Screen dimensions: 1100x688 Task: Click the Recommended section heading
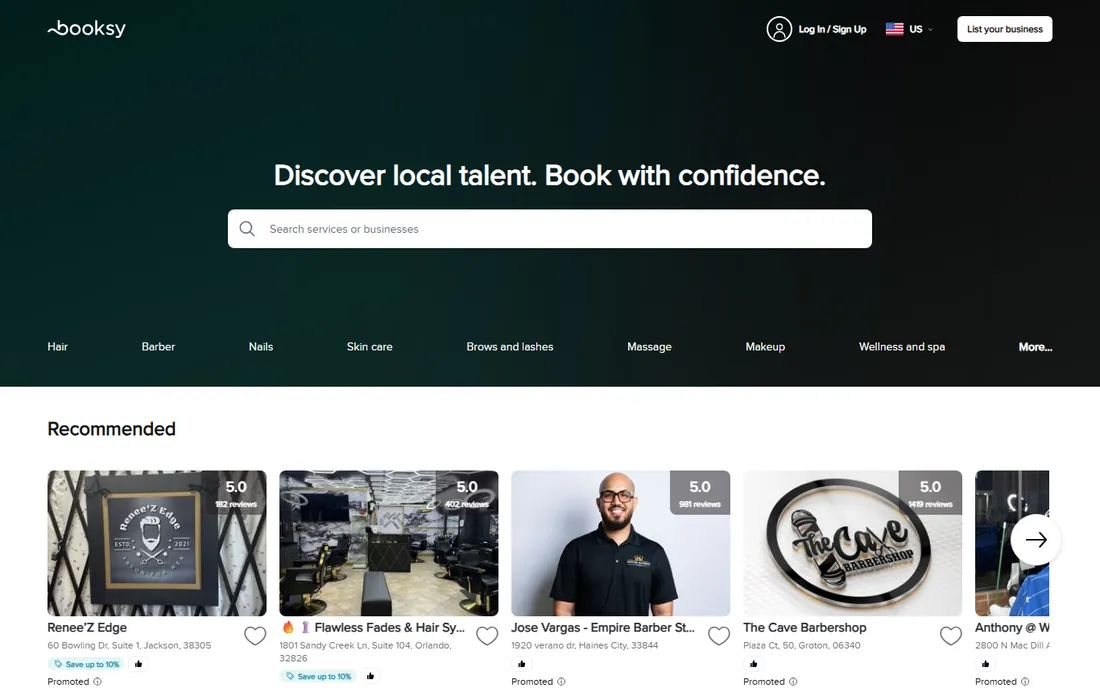(112, 429)
